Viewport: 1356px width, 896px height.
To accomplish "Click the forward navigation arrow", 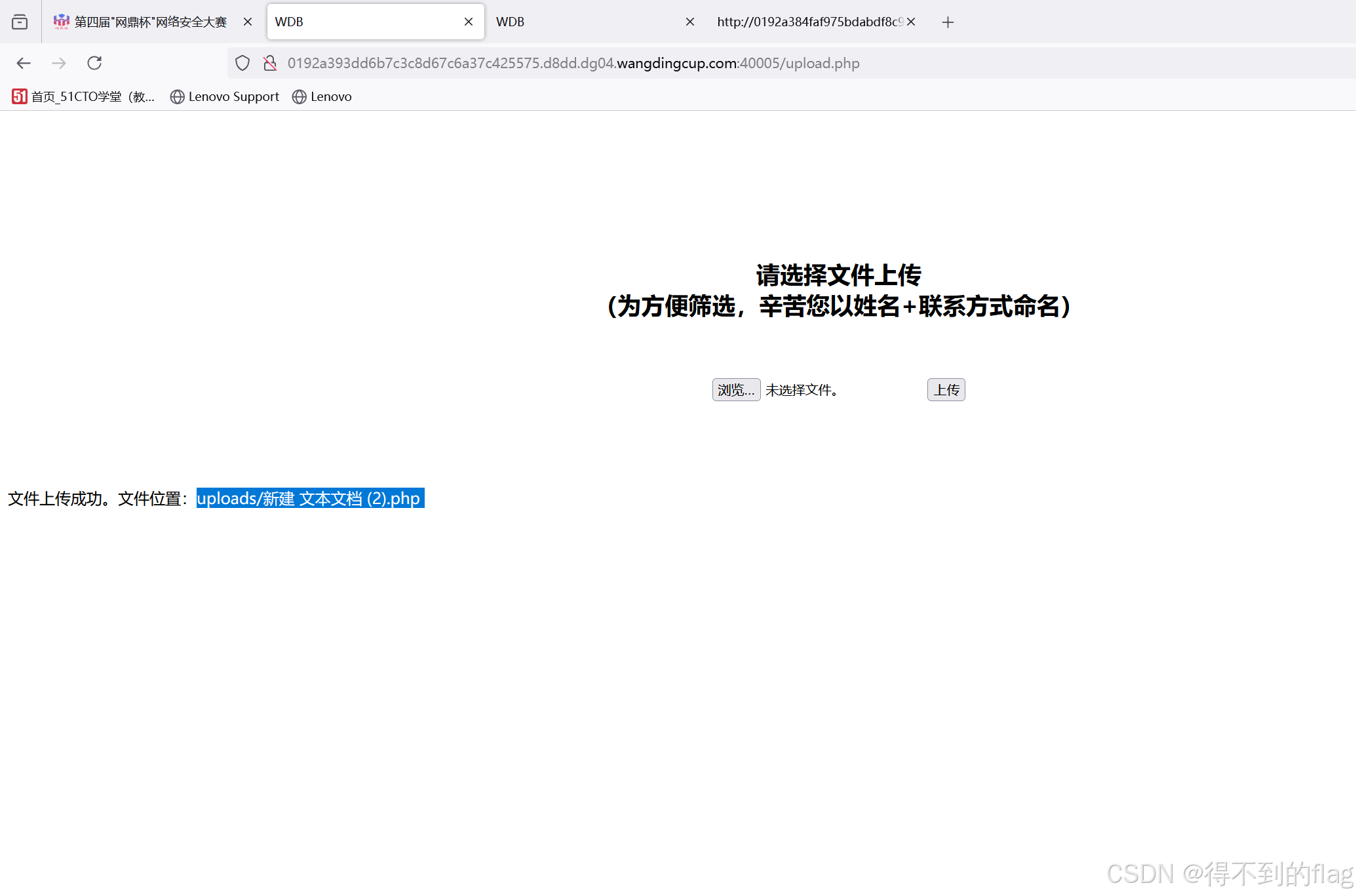I will tap(59, 63).
